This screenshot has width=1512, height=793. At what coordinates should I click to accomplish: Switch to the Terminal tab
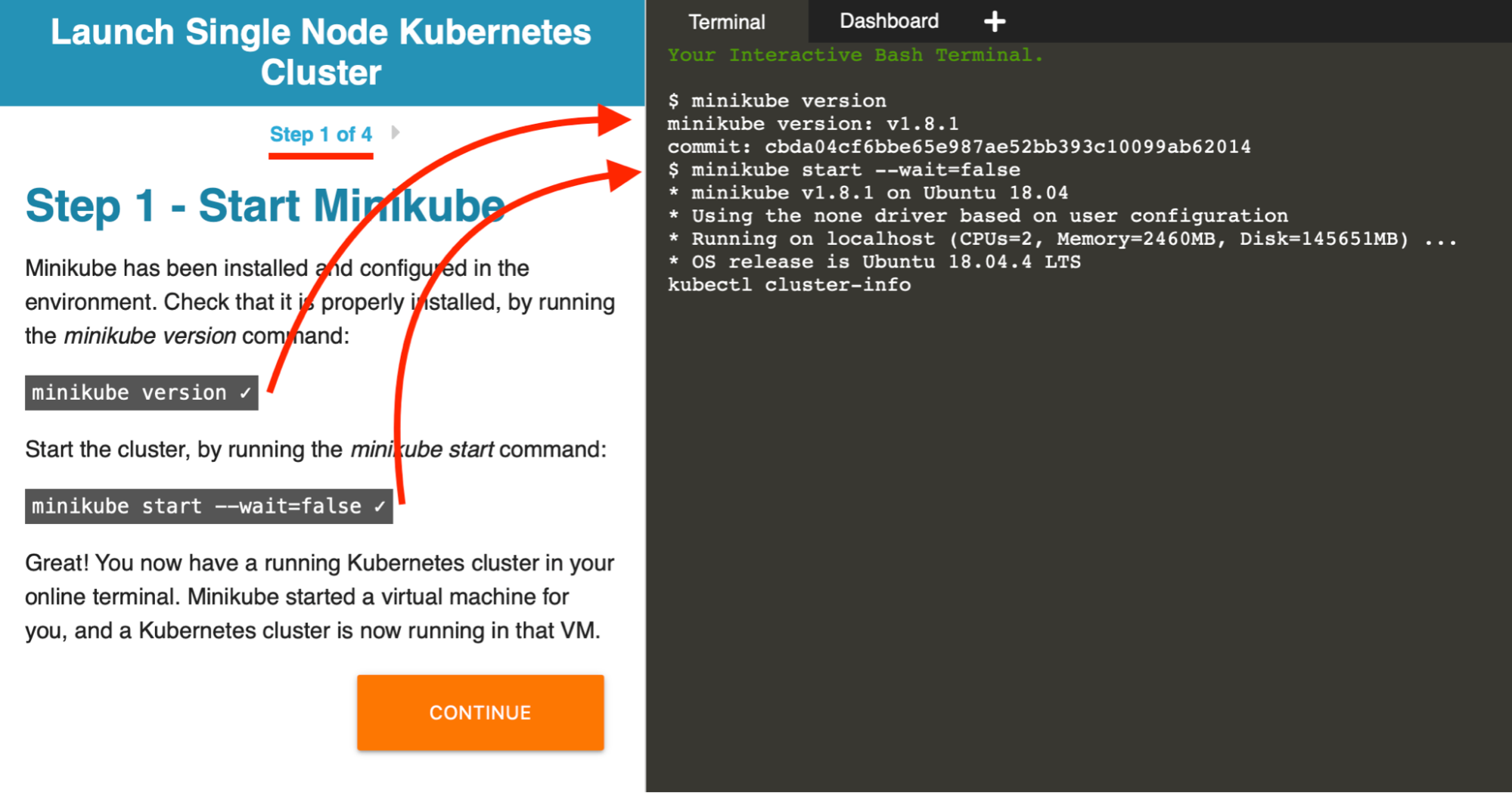click(727, 21)
